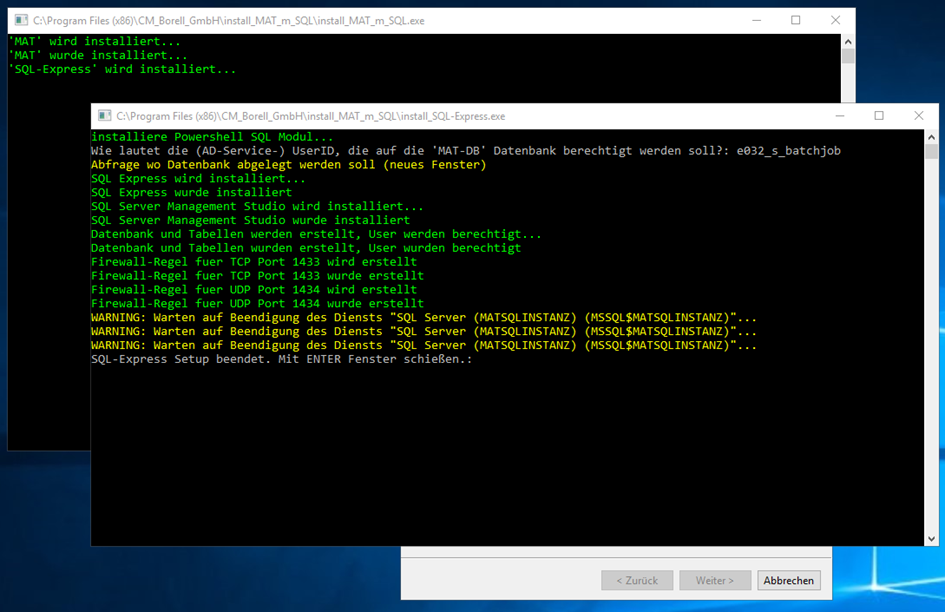Click scroll-up arrow in SQL-Express console
Screen dimensions: 945x612
point(931,137)
